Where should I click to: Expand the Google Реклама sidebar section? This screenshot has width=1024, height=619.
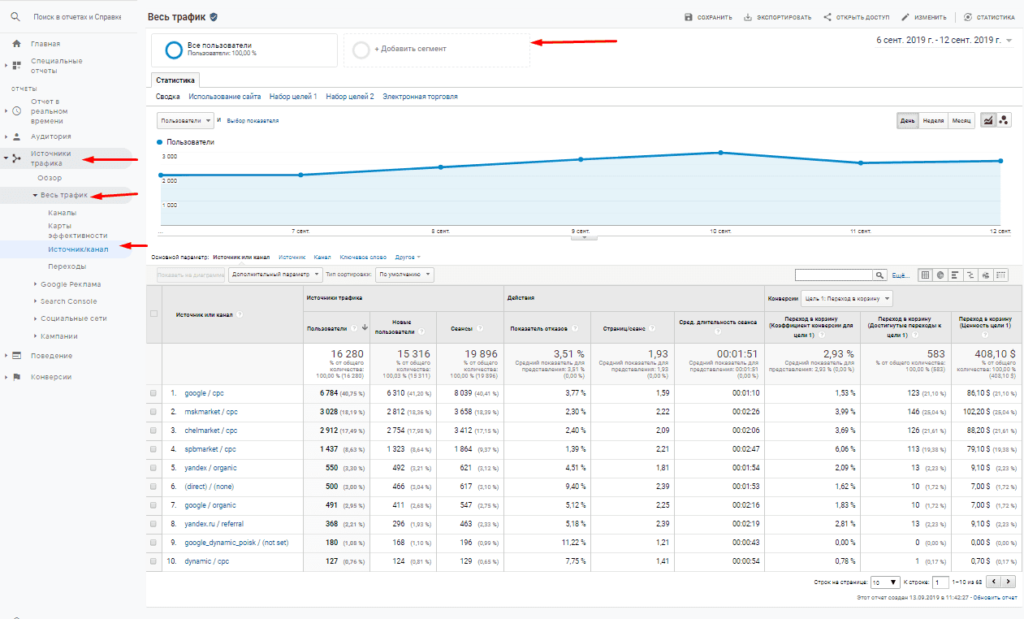[70, 284]
